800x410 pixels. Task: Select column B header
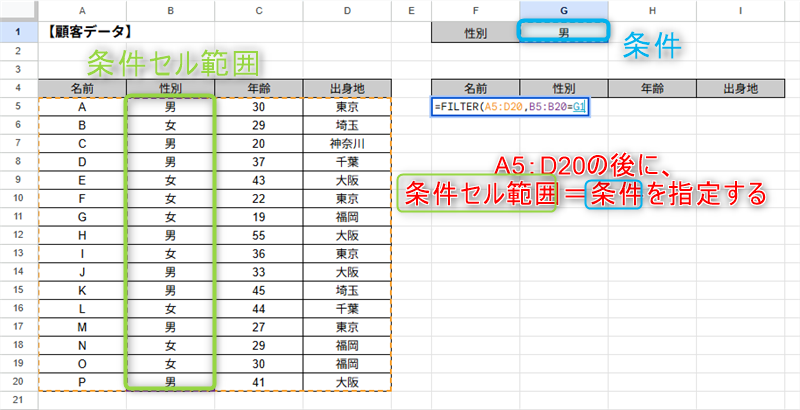coord(171,9)
